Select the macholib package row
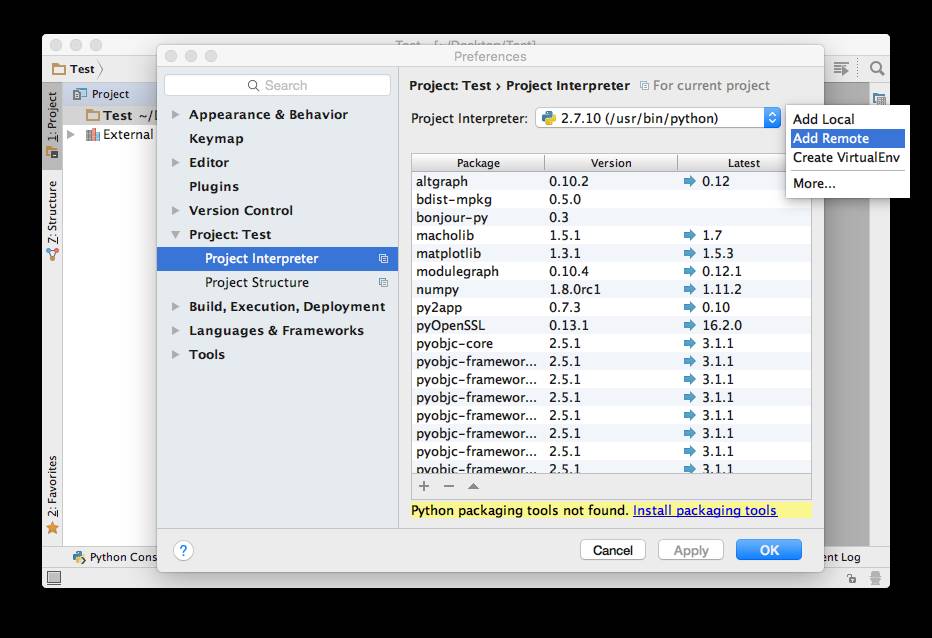Screen dimensions: 932x638 pyautogui.click(x=611, y=235)
